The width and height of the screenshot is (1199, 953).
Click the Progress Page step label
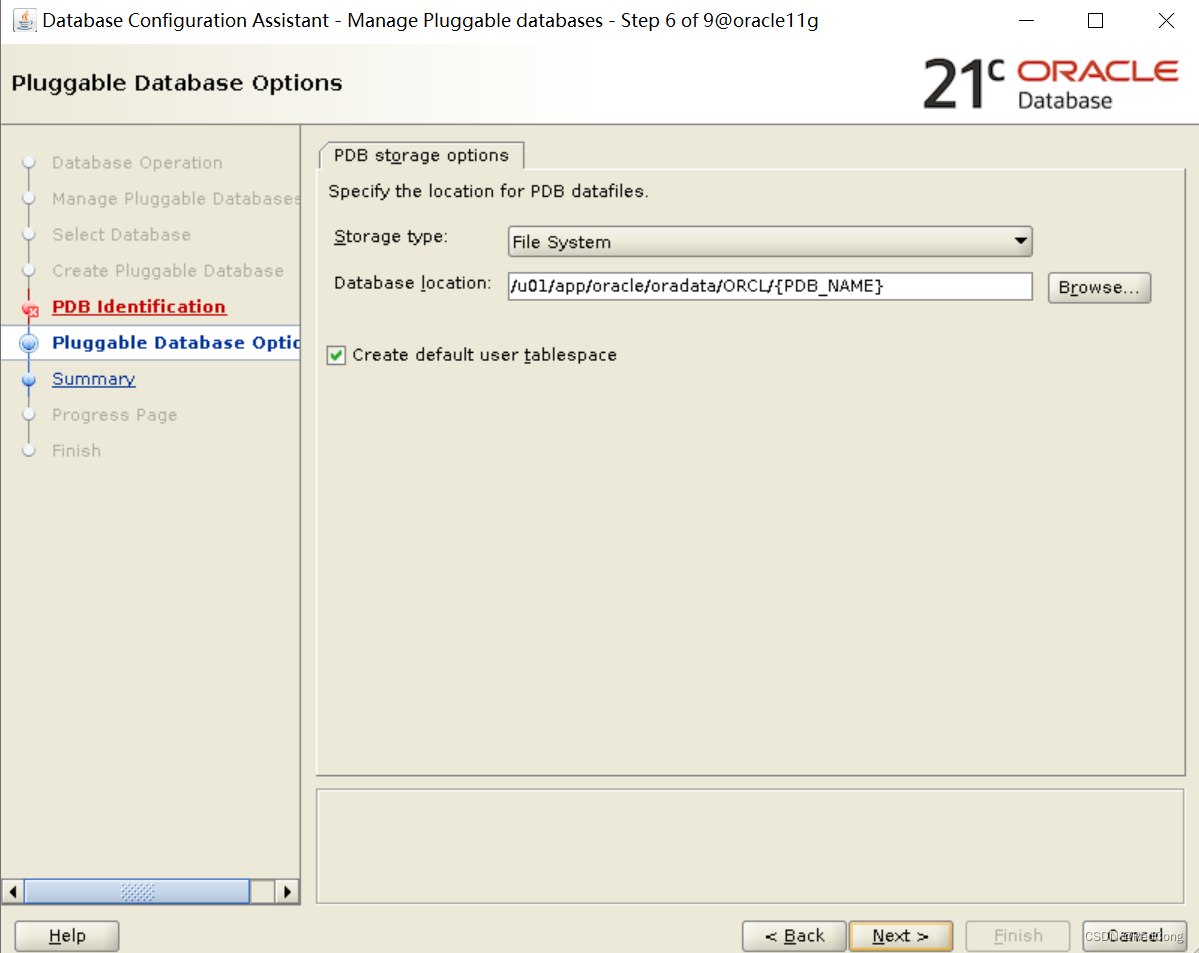114,415
